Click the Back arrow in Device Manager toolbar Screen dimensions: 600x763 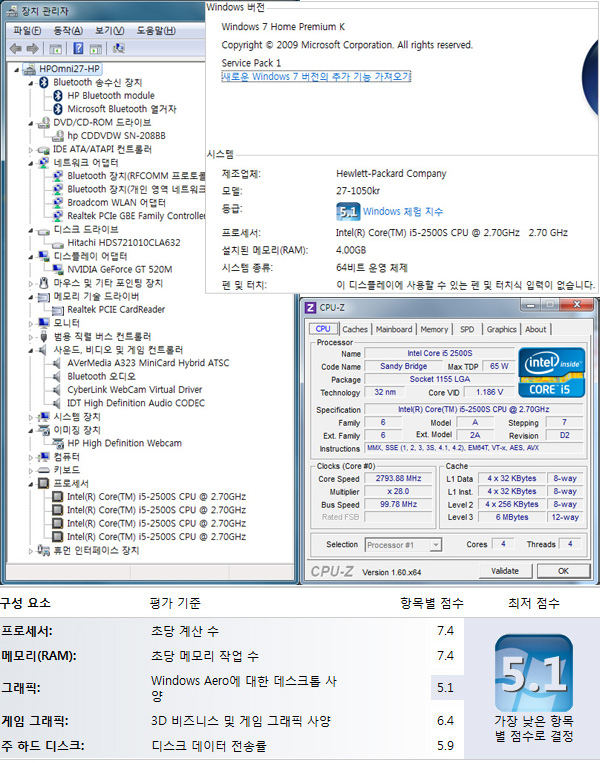[x=16, y=48]
